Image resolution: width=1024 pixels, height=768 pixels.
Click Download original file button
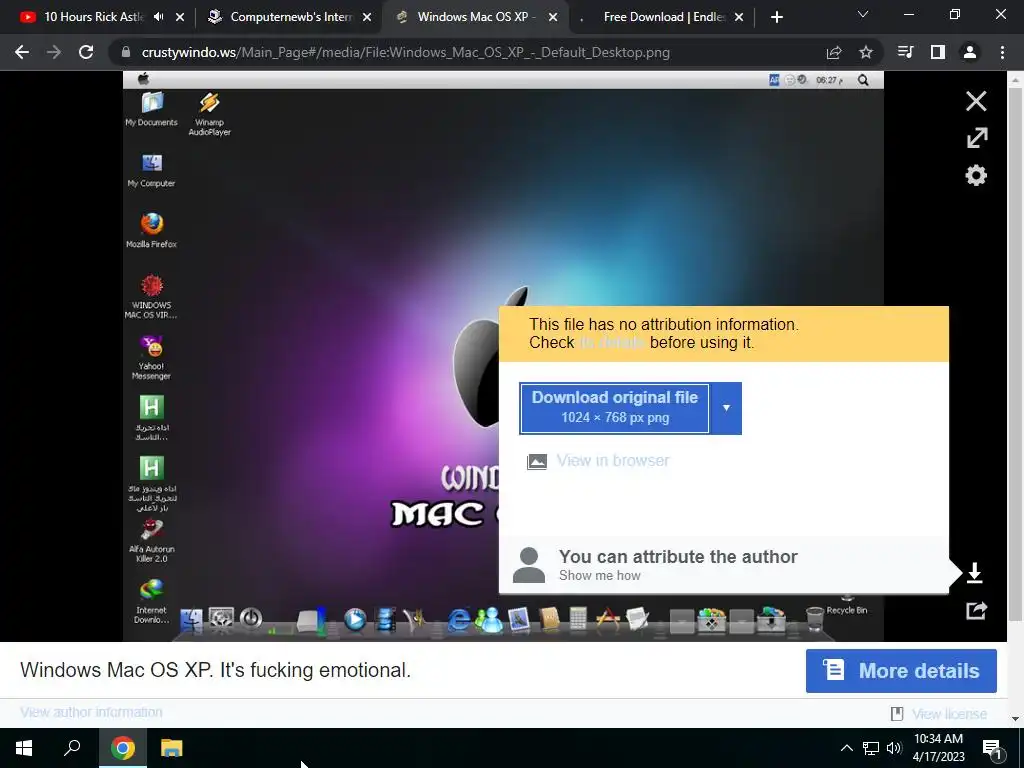tap(615, 408)
